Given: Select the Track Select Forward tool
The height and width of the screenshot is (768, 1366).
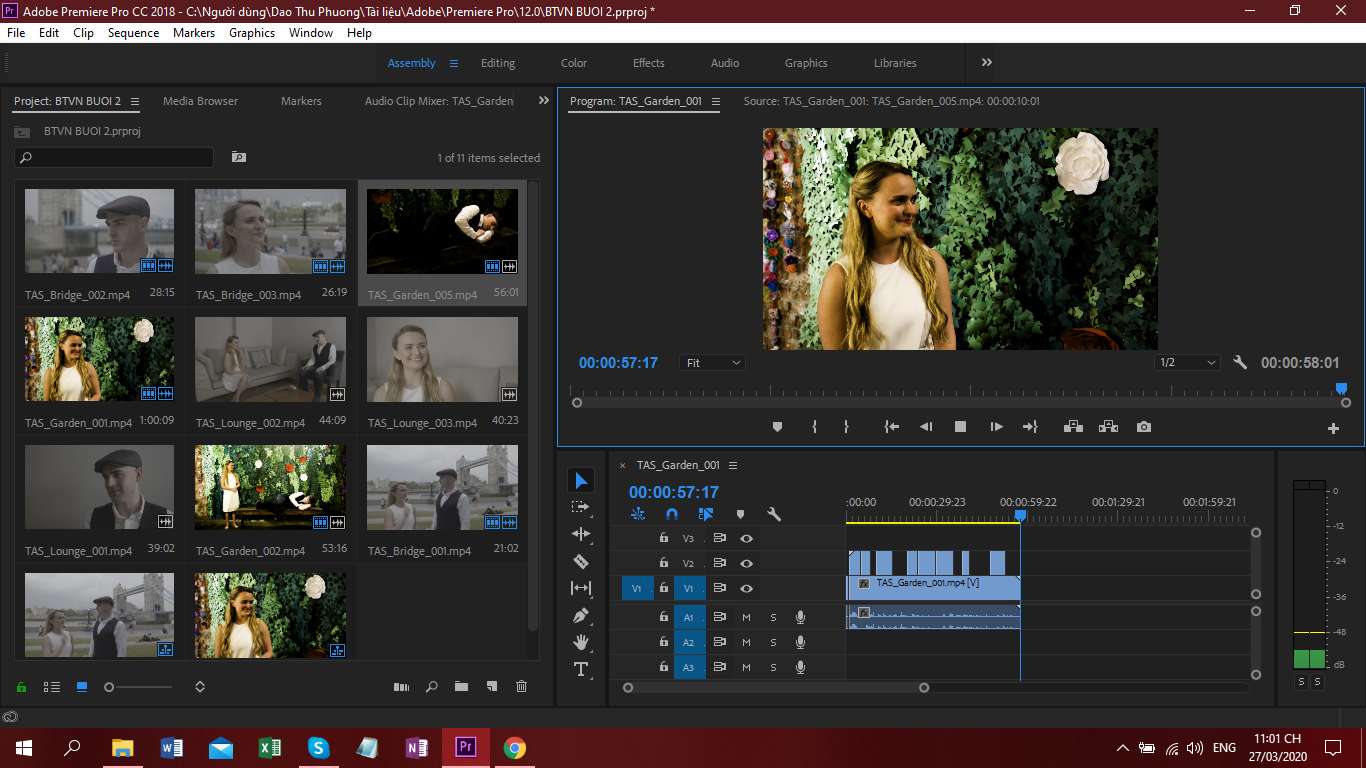Looking at the screenshot, I should pyautogui.click(x=581, y=508).
